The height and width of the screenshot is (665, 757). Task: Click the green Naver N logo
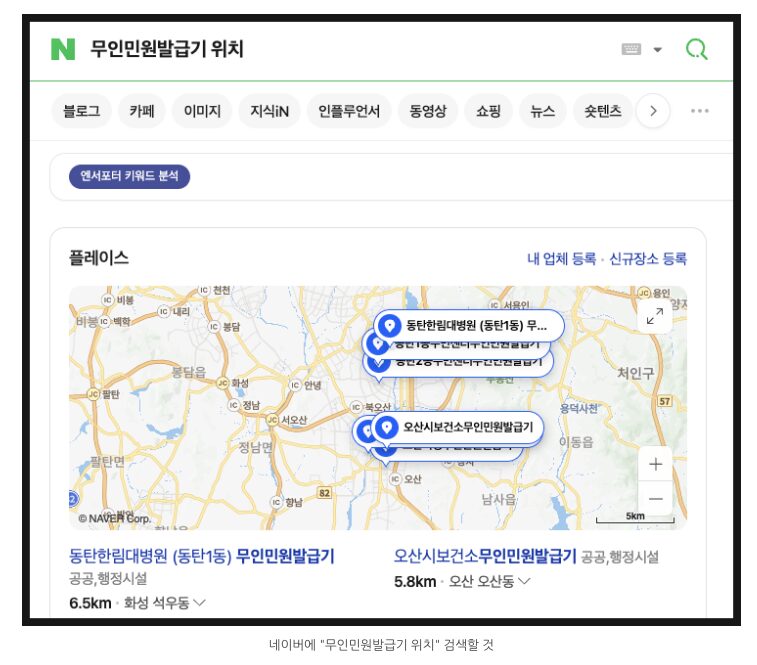tap(63, 49)
